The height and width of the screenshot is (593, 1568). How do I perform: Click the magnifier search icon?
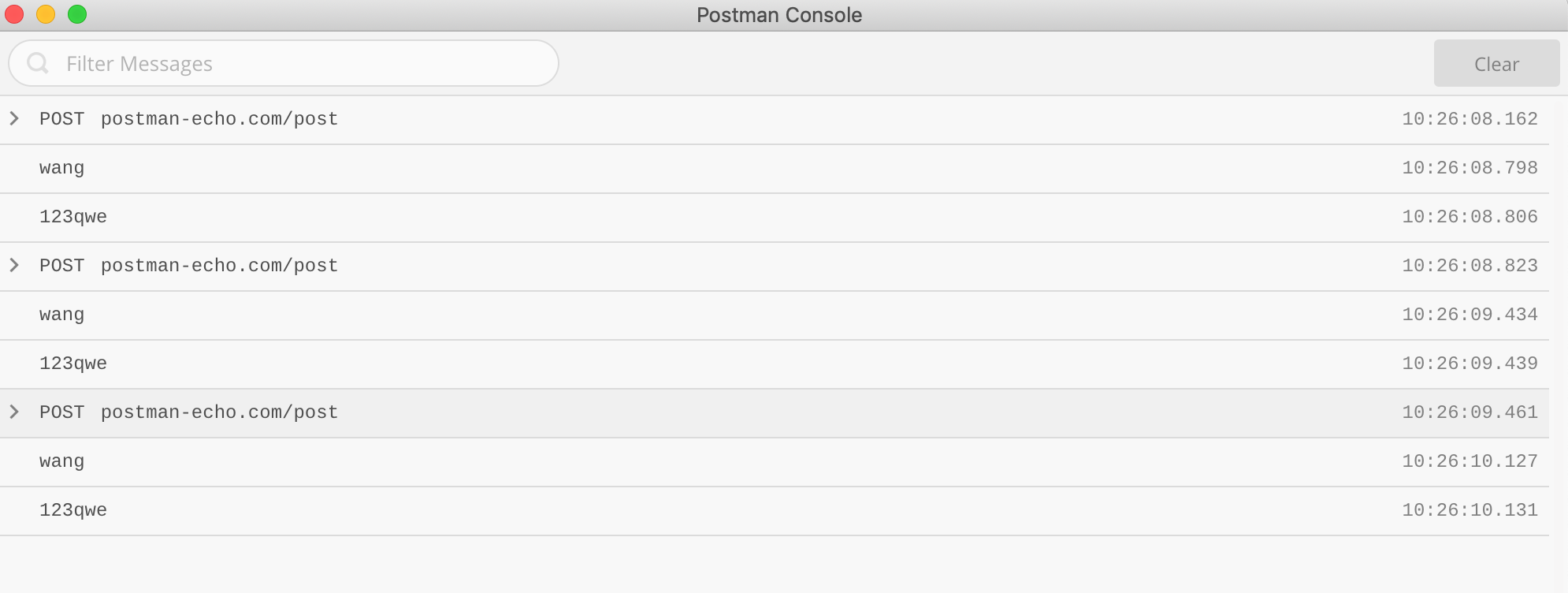(38, 63)
